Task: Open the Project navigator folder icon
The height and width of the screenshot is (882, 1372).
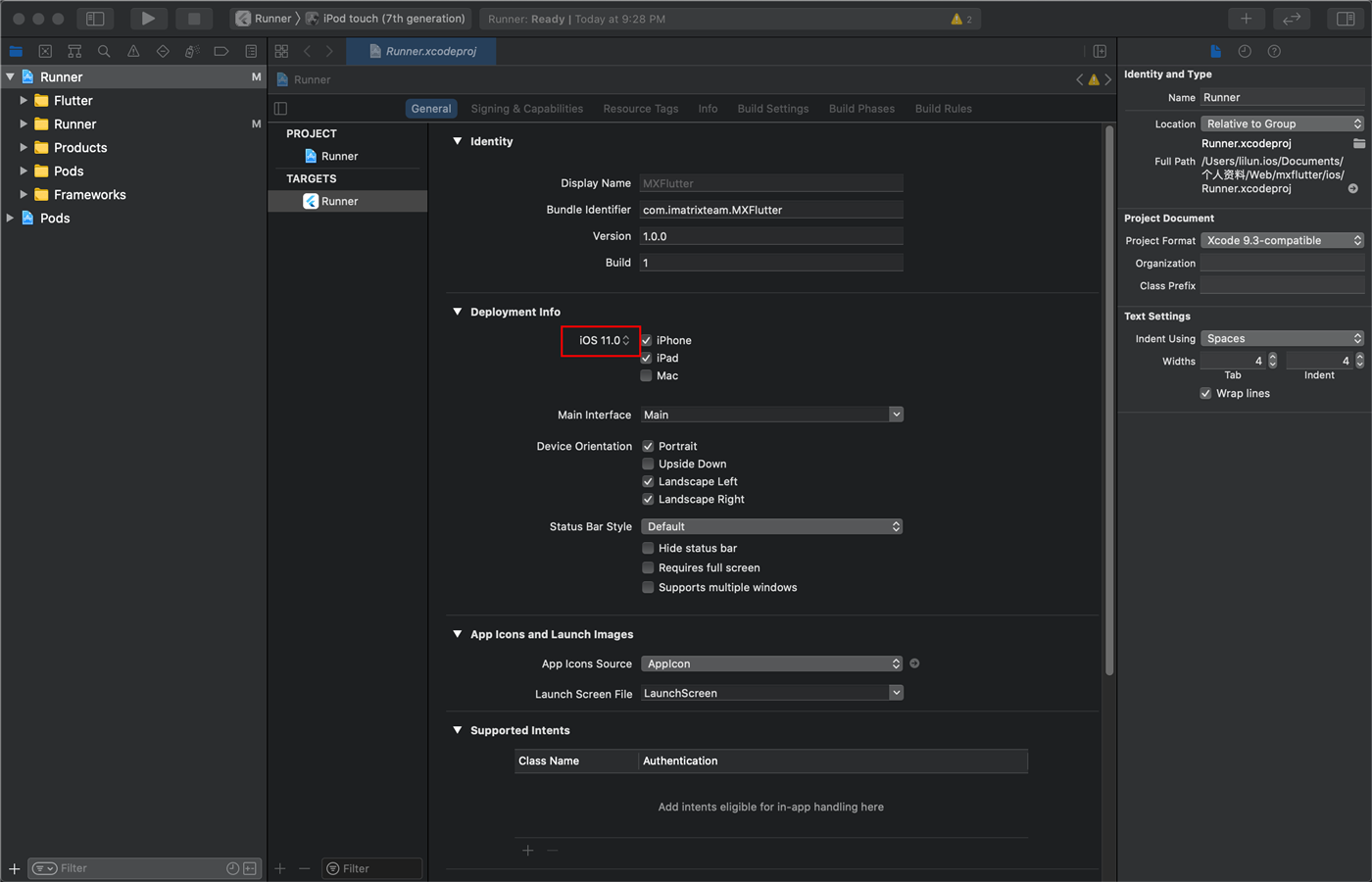Action: (x=16, y=51)
